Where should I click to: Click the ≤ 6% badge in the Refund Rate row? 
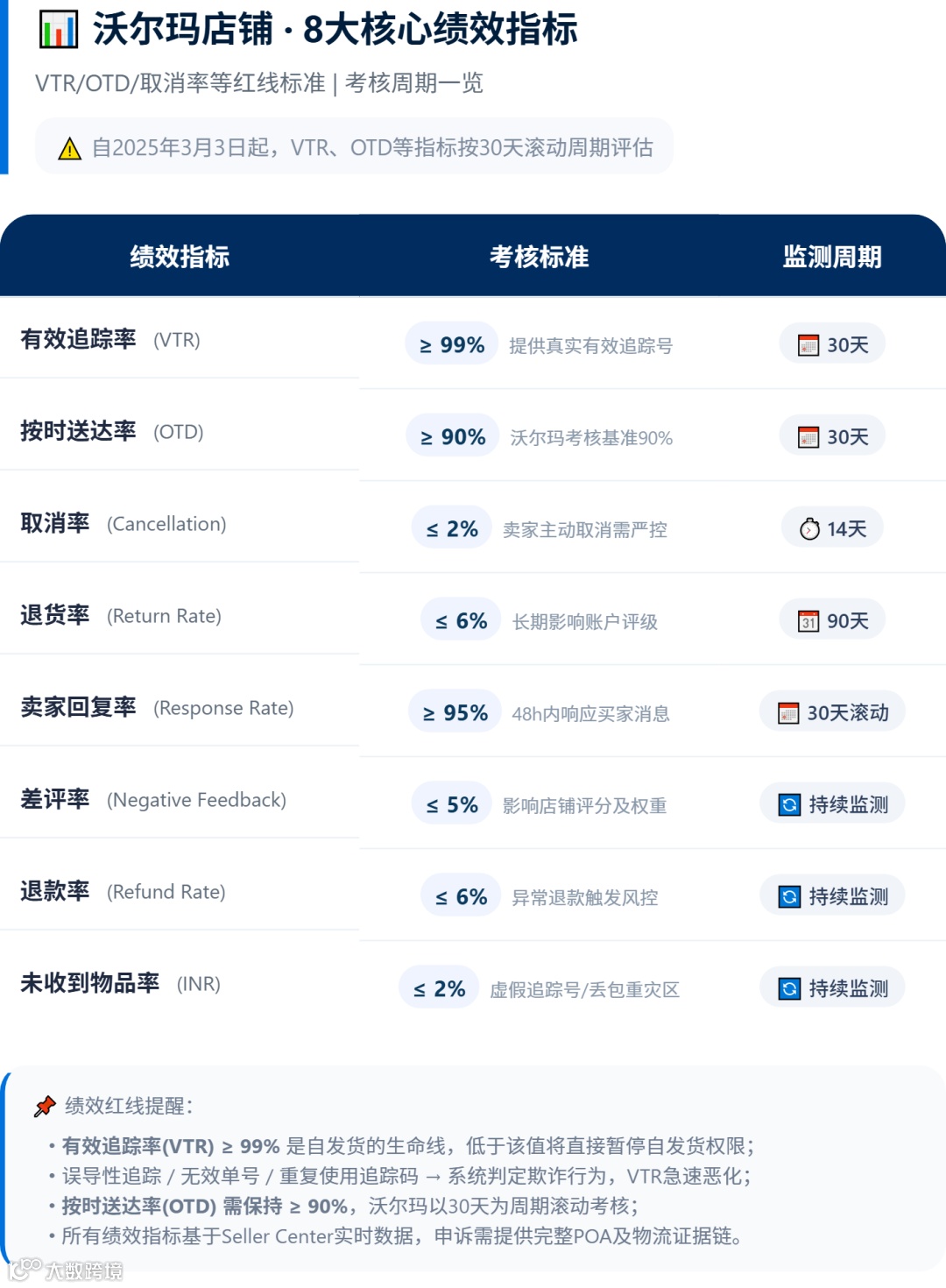click(x=461, y=896)
